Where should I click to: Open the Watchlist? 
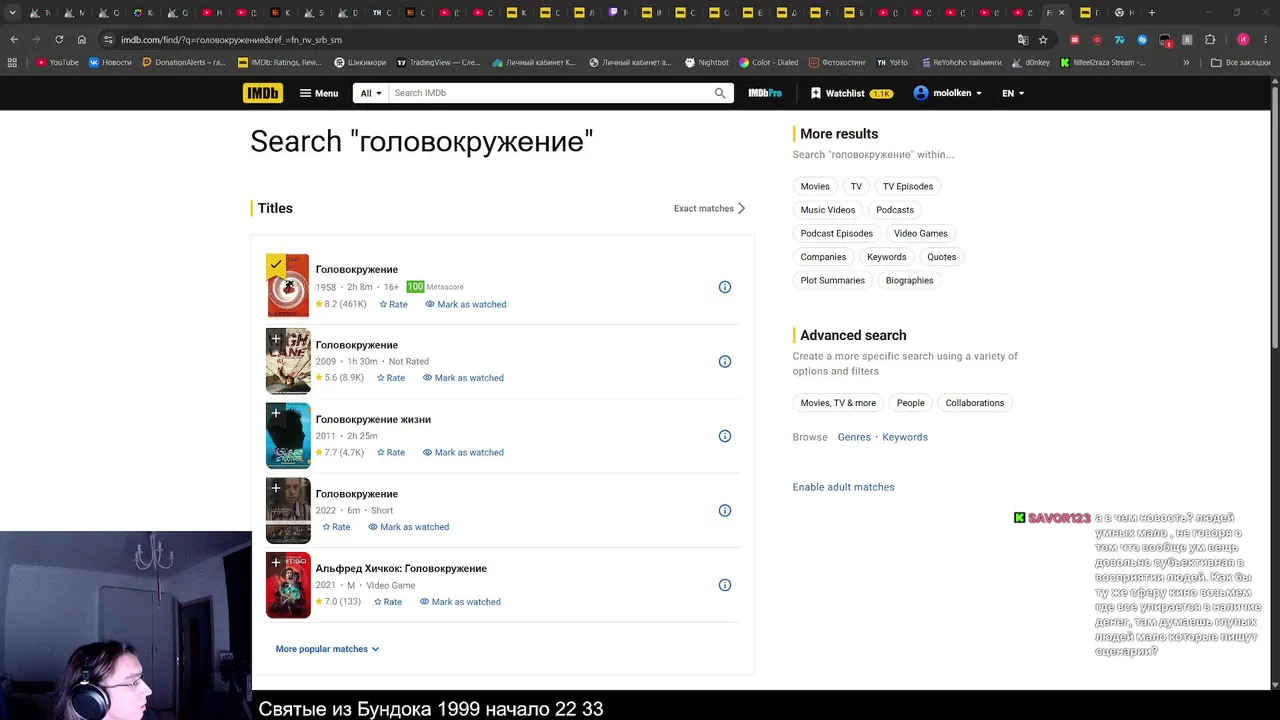(x=852, y=93)
